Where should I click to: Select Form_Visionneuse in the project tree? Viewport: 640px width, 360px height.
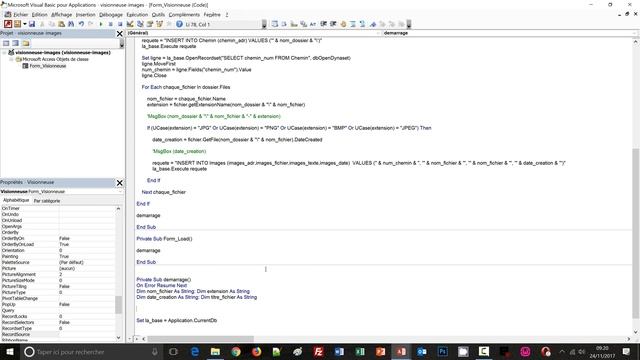coord(48,66)
